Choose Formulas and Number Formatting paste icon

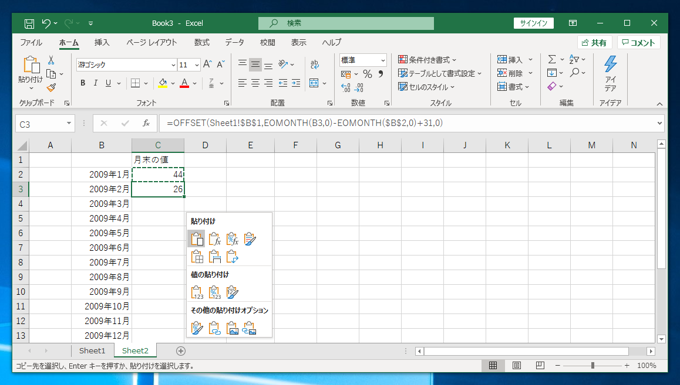coord(232,239)
